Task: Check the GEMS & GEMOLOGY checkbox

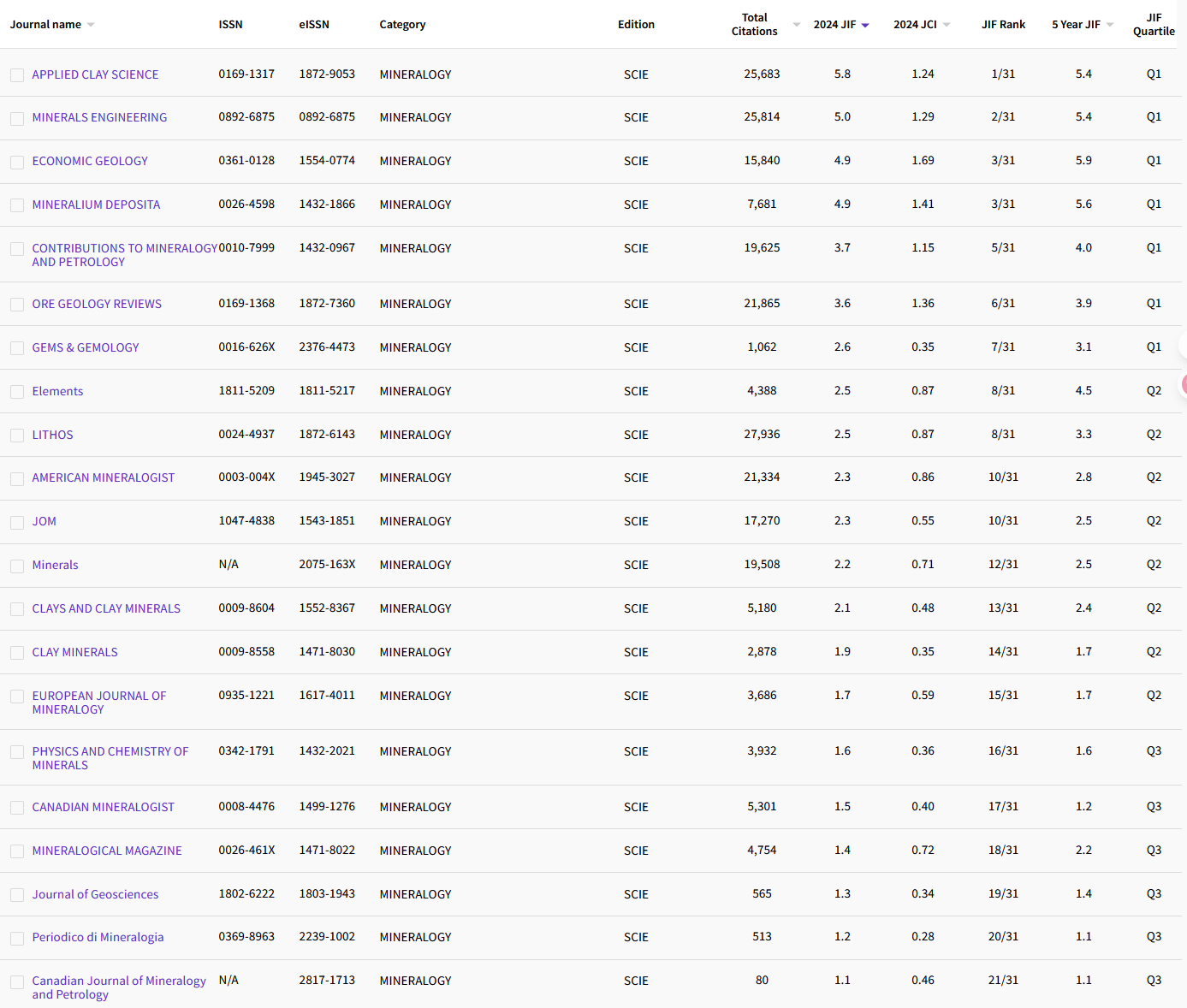Action: tap(17, 348)
